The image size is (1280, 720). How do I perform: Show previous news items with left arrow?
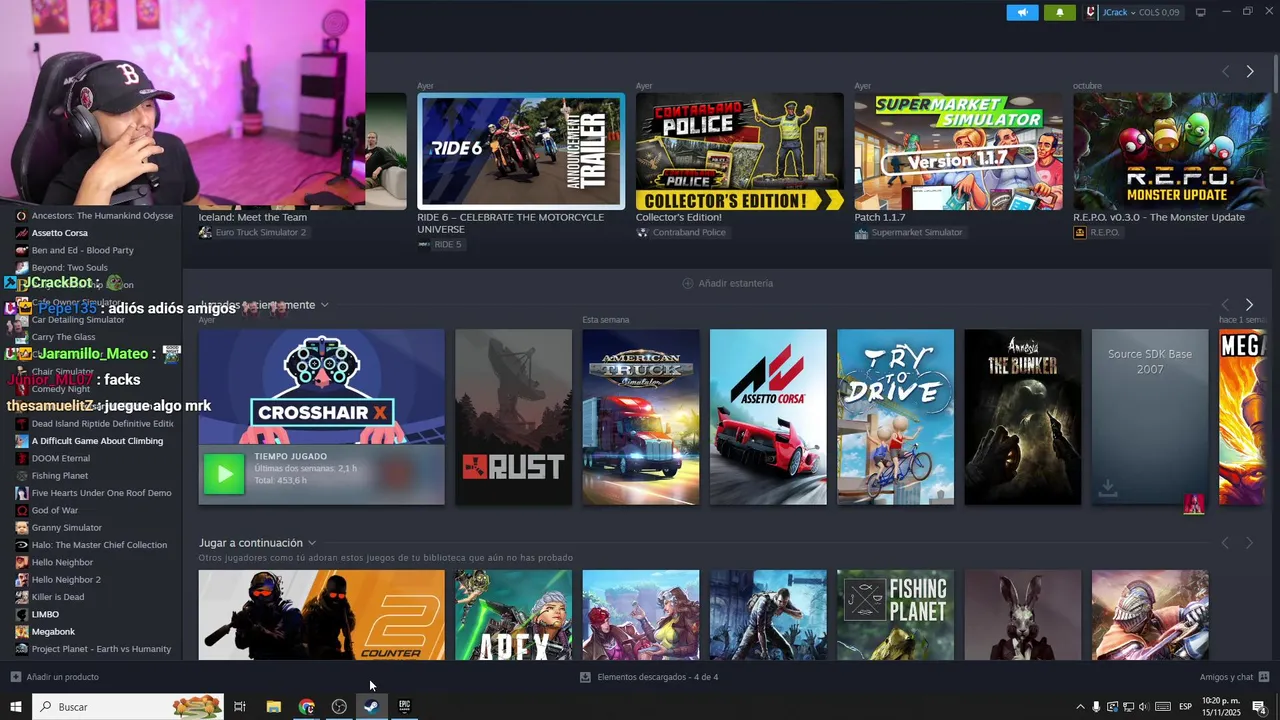[1225, 71]
